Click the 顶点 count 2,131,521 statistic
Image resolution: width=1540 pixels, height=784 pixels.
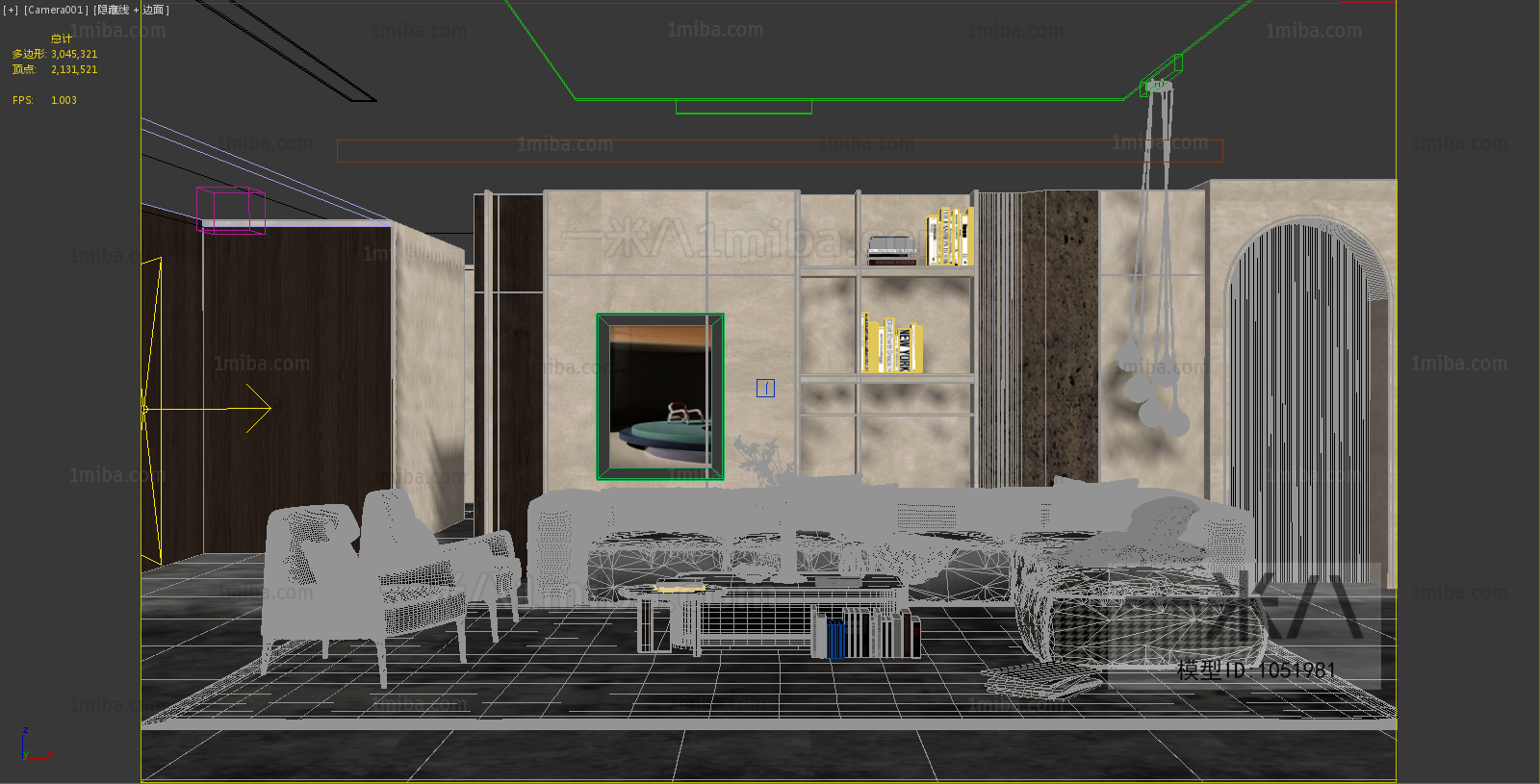(55, 69)
